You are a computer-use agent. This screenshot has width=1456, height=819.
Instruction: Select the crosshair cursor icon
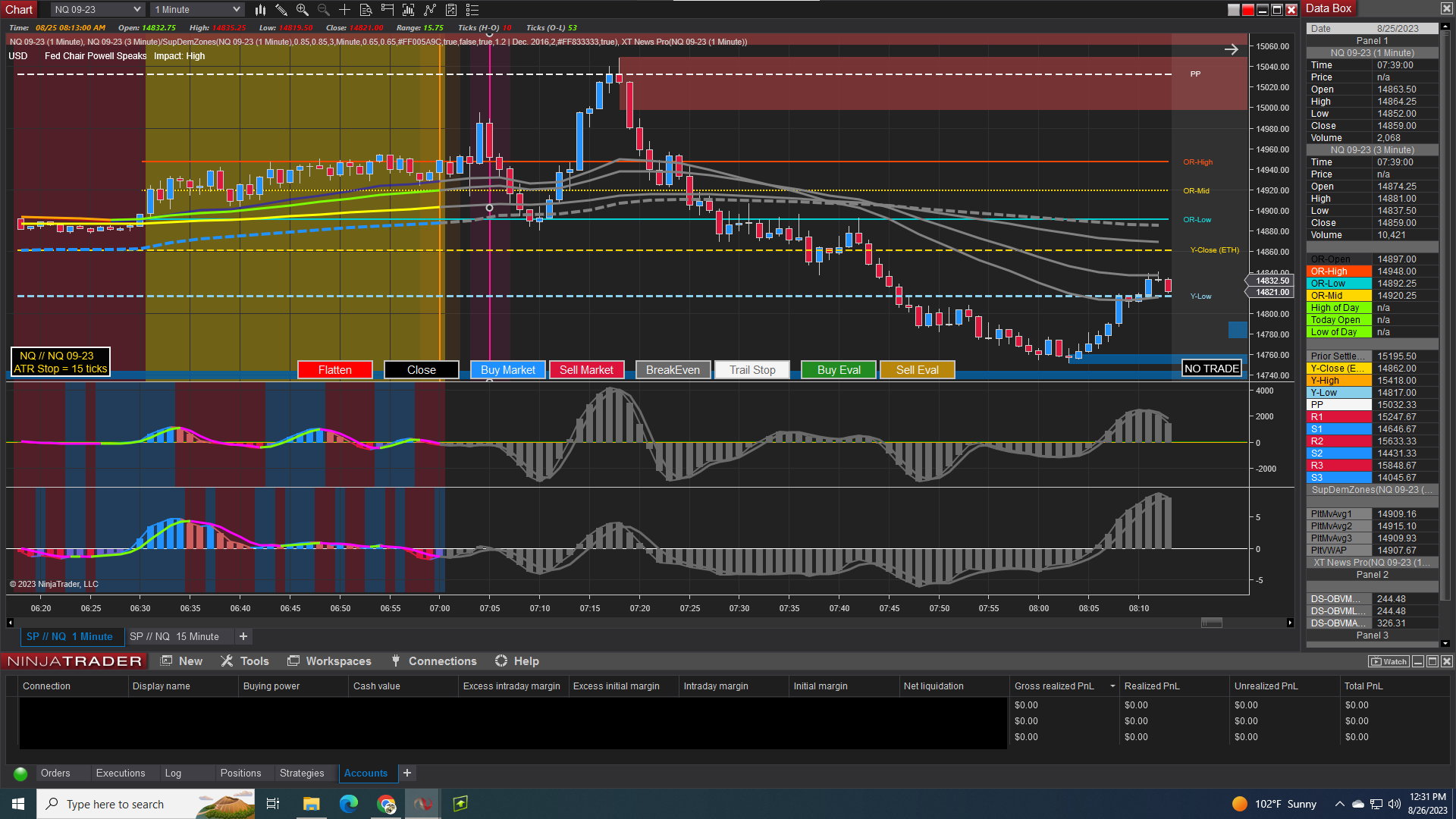point(344,10)
